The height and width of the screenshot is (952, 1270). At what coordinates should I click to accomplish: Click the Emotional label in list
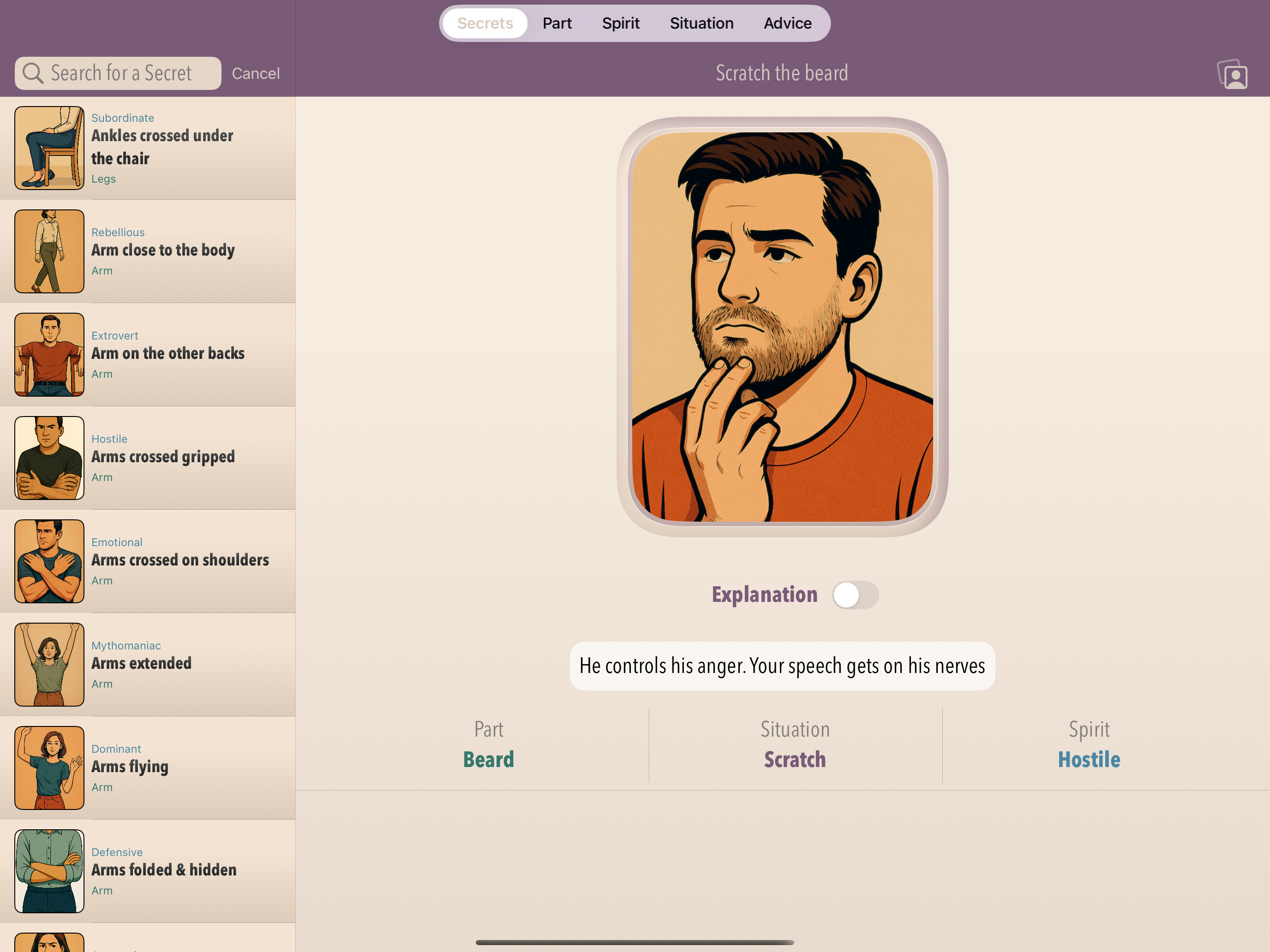pos(117,542)
